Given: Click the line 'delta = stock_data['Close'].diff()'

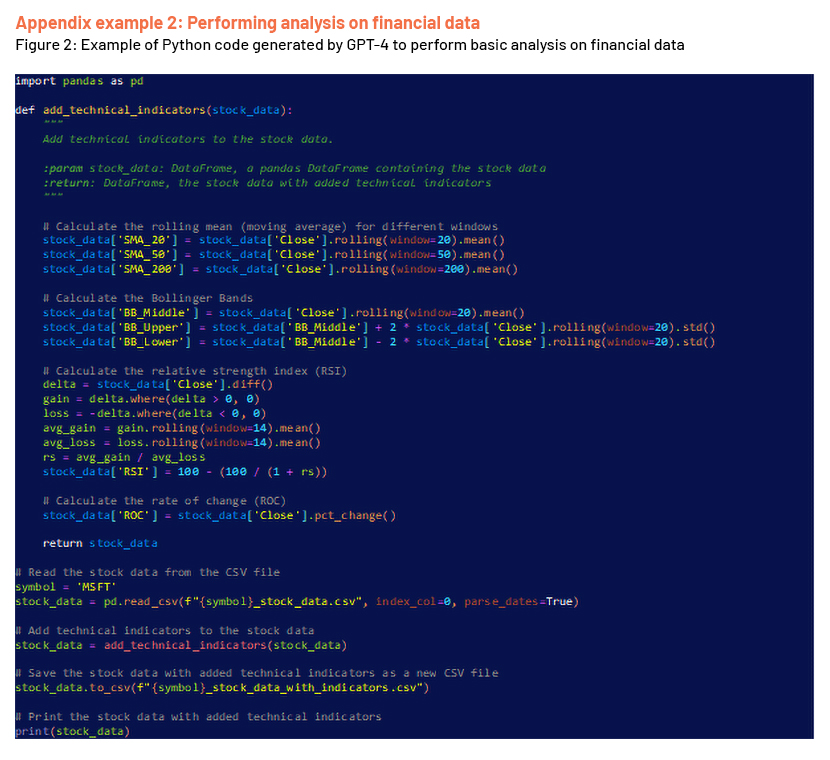Looking at the screenshot, I should (x=158, y=385).
